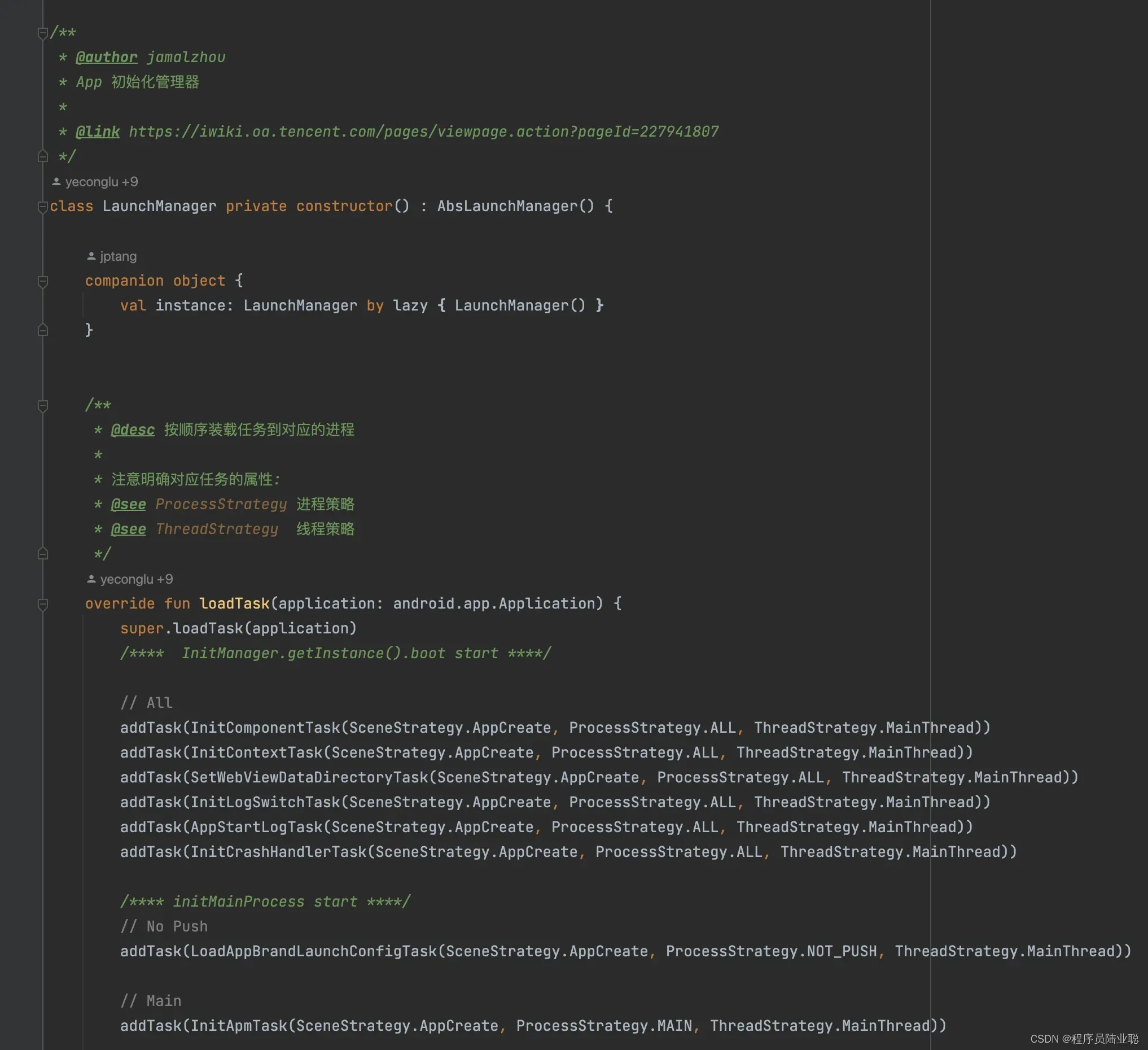Screen dimensions: 1148x1050
Task: Click SetWebViewDataDirectoryTask in addTask call
Action: [x=309, y=778]
